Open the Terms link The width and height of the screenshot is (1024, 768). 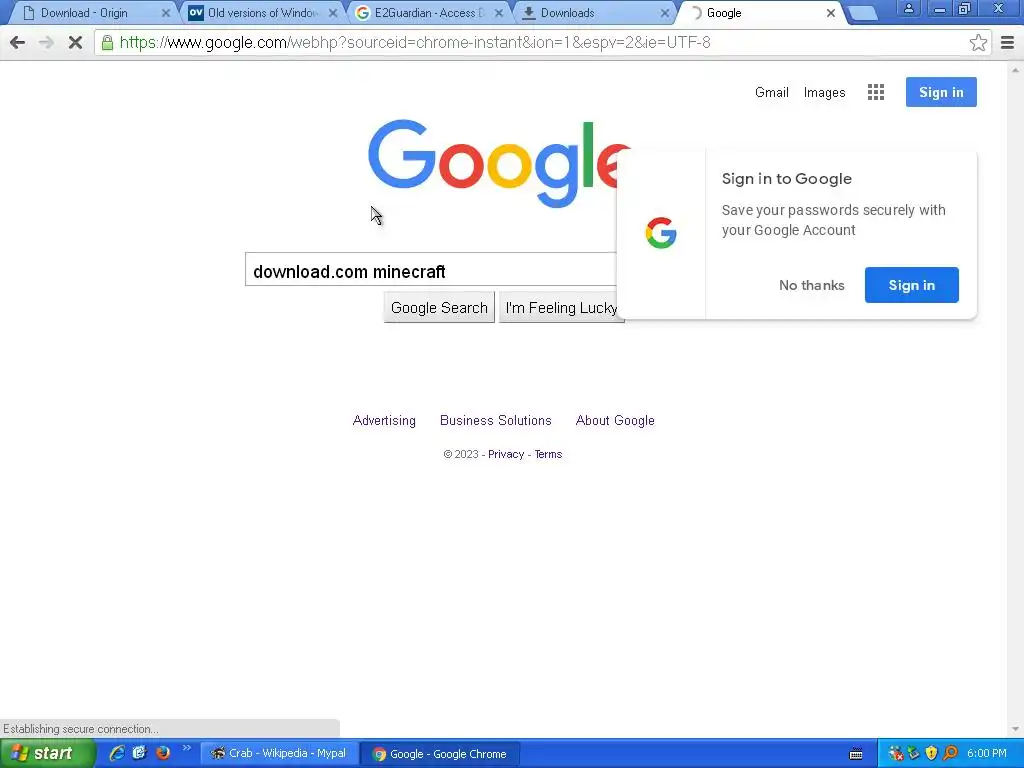(x=549, y=455)
